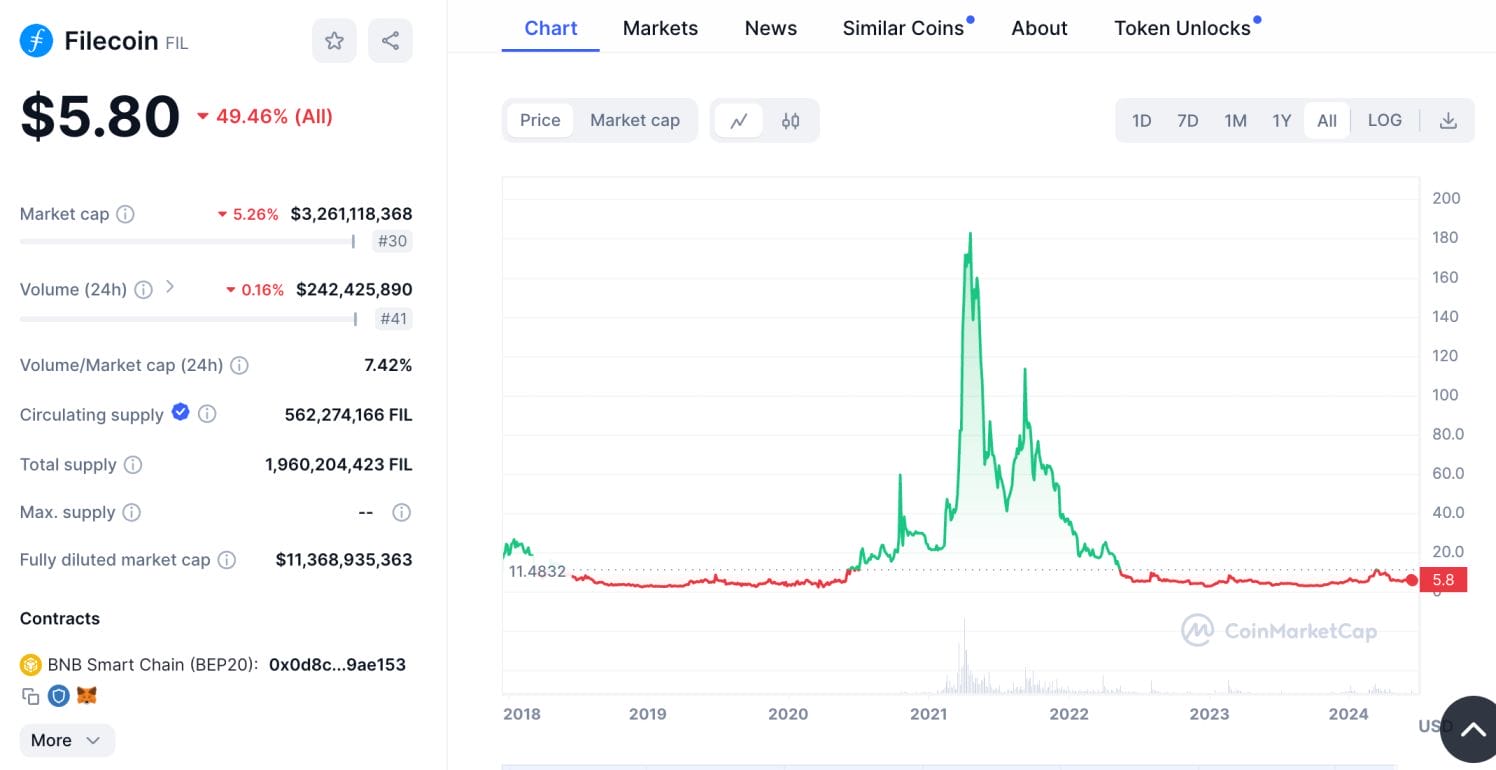Open the Markets tab
1496x770 pixels.
point(660,28)
